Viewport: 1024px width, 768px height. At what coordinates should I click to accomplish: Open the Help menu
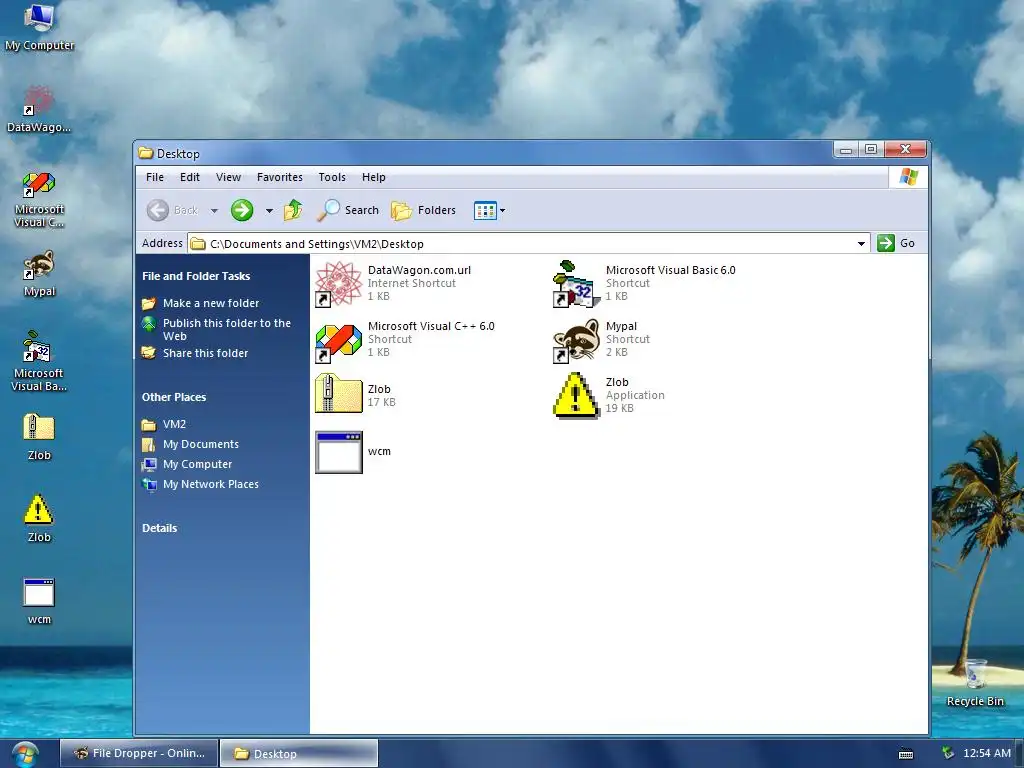tap(374, 177)
